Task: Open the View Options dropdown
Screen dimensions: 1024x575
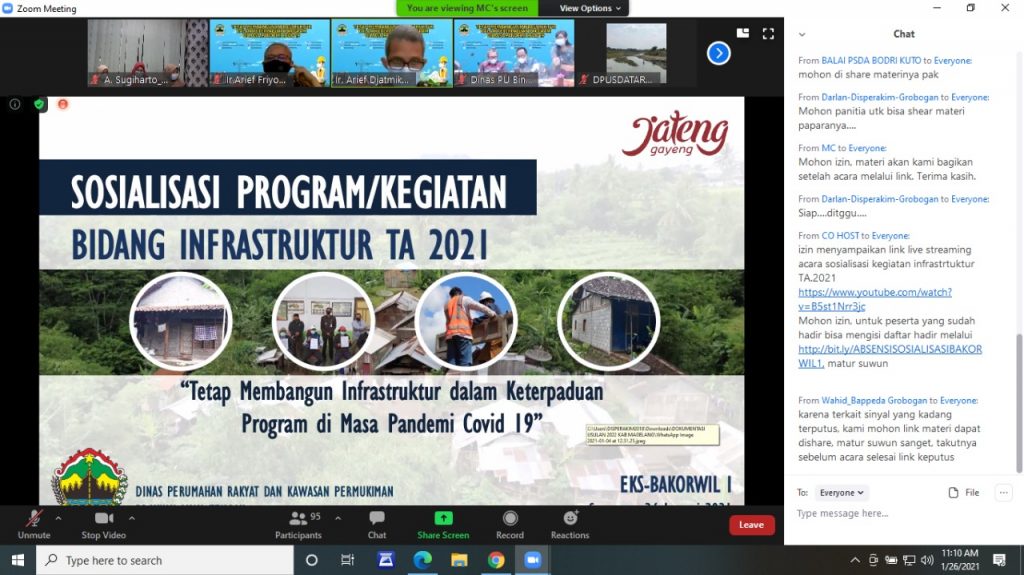Action: coord(591,8)
